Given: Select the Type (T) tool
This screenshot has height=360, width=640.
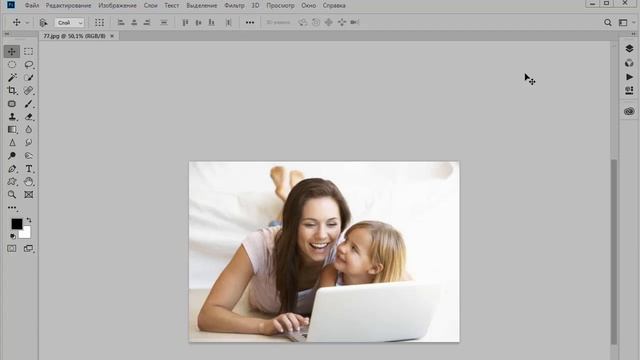Looking at the screenshot, I should [x=28, y=169].
